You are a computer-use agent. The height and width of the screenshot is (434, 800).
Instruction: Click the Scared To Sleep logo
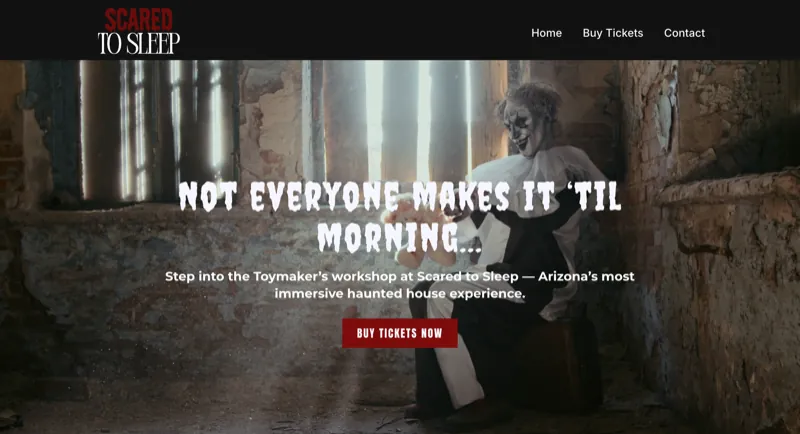(x=139, y=31)
